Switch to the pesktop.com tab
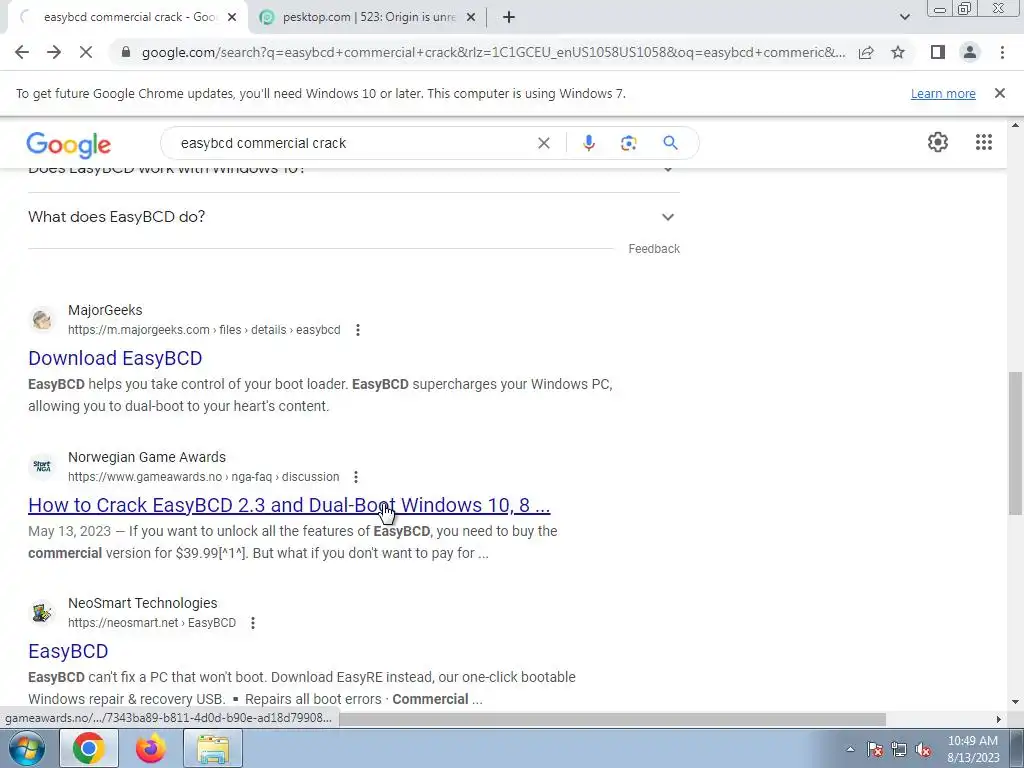Screen dimensions: 1024x768 369,18
